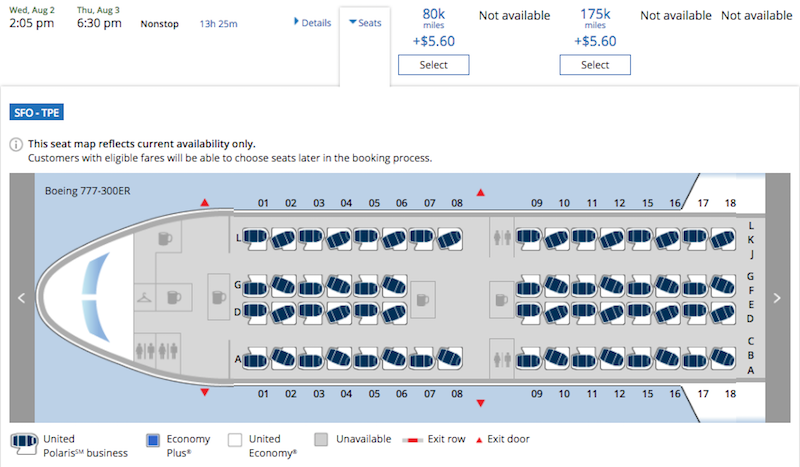This screenshot has height=467, width=800.
Task: Select Polaris seat 01L
Action: 255,238
